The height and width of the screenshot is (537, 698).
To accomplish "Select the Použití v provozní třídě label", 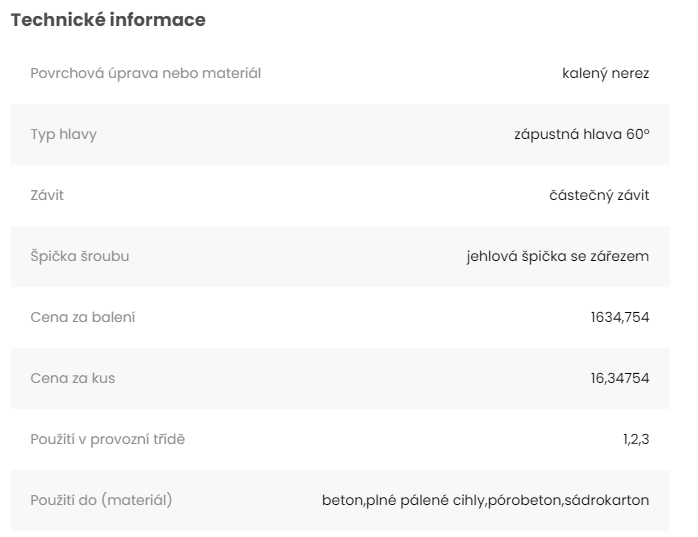I will [x=108, y=439].
